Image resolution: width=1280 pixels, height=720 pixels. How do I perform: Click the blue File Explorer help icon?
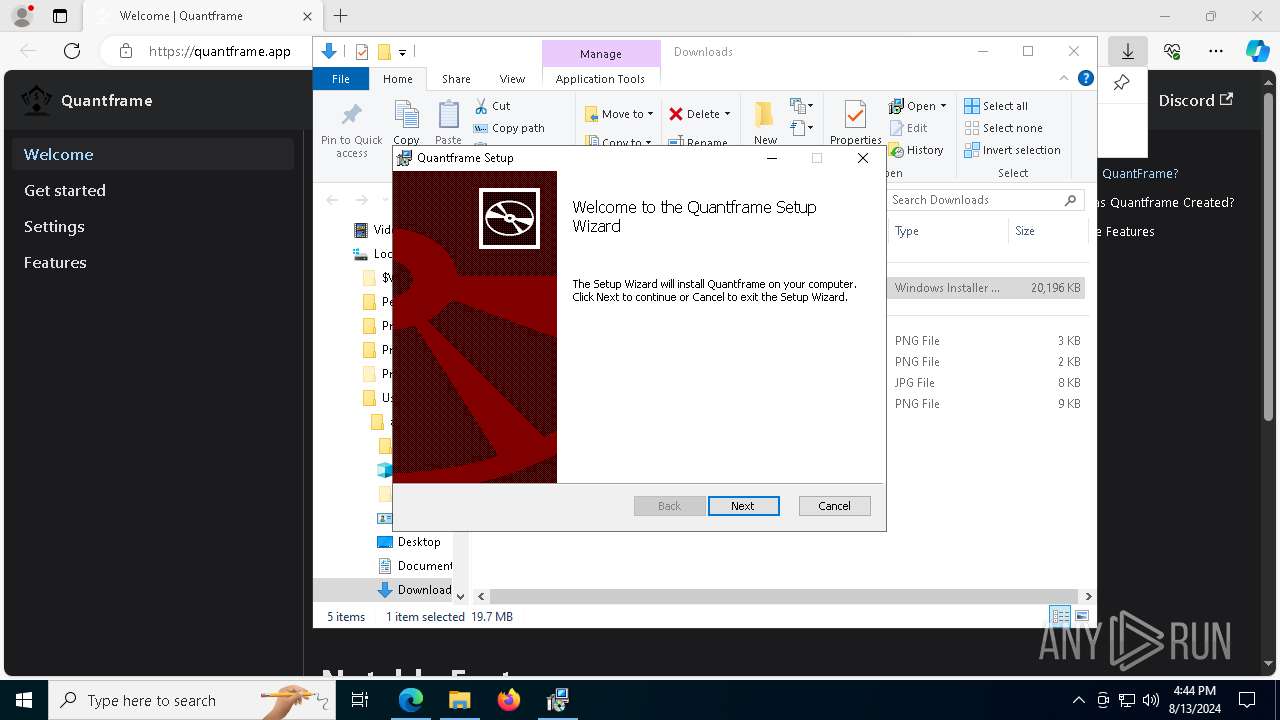pyautogui.click(x=1086, y=79)
